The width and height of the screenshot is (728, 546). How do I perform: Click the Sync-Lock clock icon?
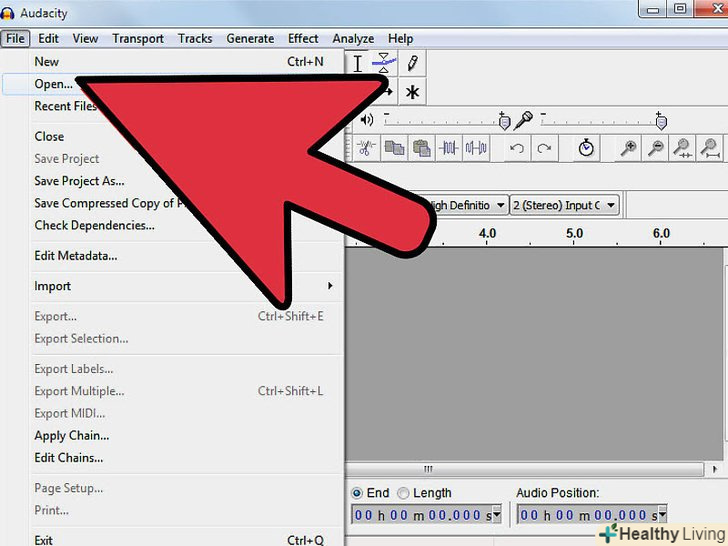tap(586, 148)
